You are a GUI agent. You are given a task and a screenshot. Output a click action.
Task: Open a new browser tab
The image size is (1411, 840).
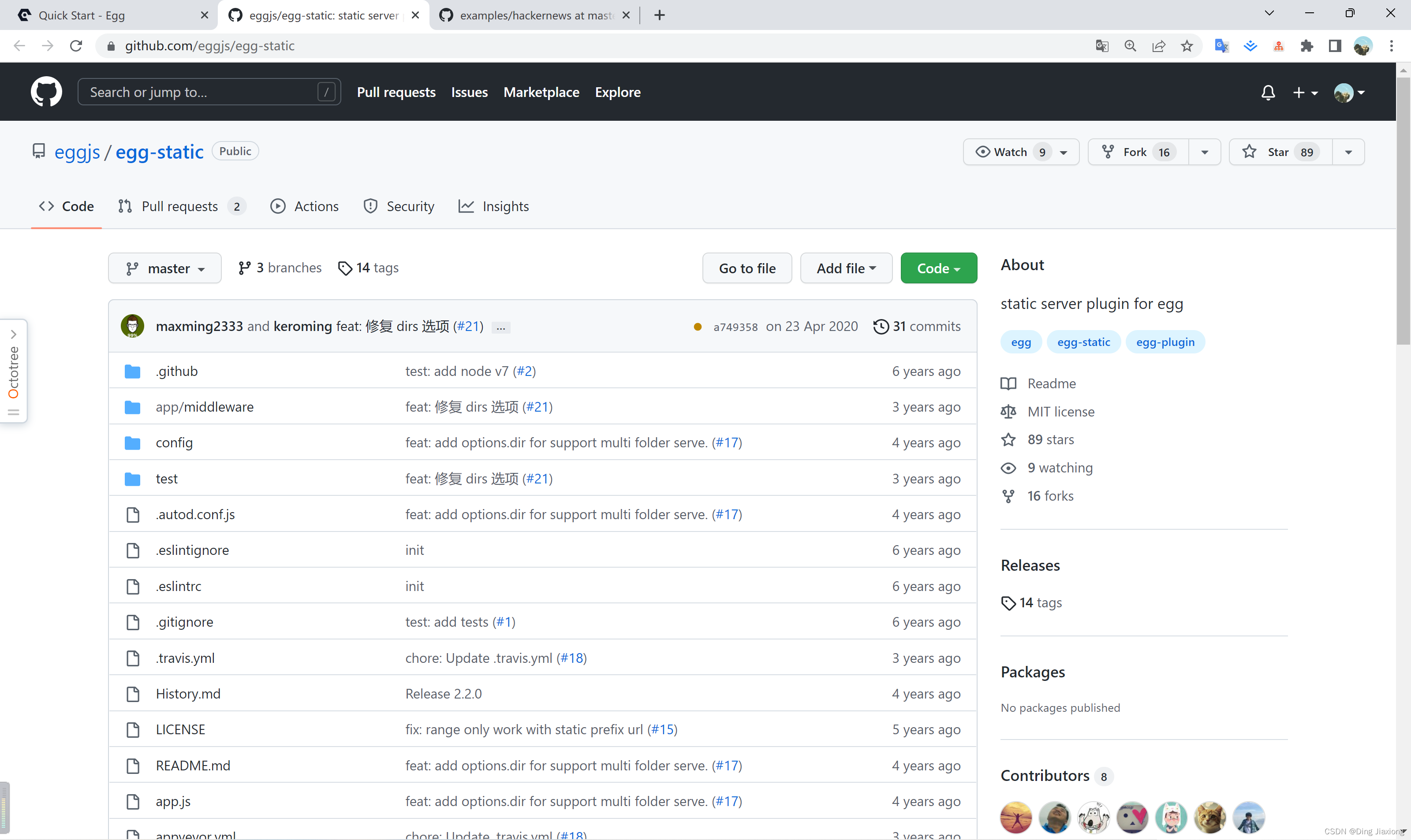[x=660, y=15]
